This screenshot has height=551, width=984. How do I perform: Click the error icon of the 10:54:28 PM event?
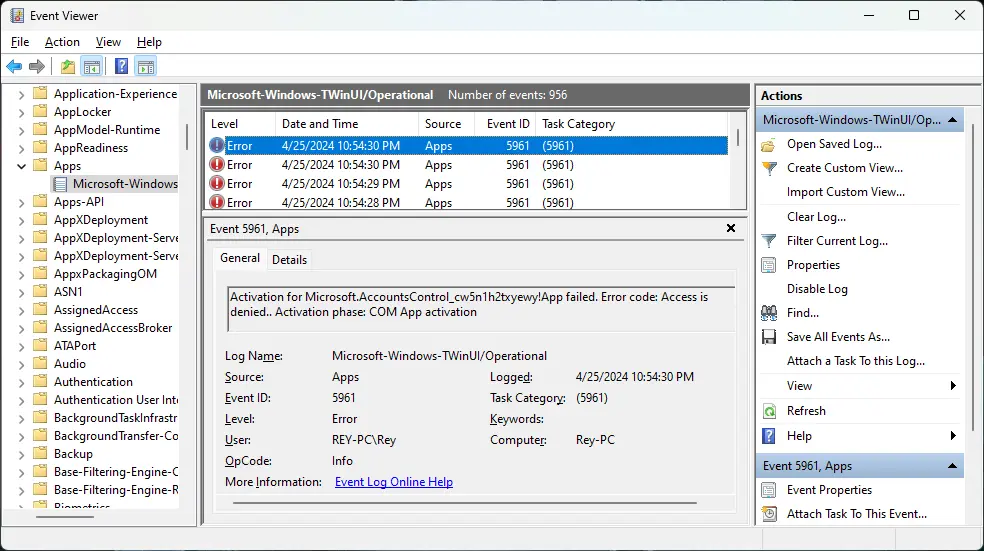click(x=217, y=202)
